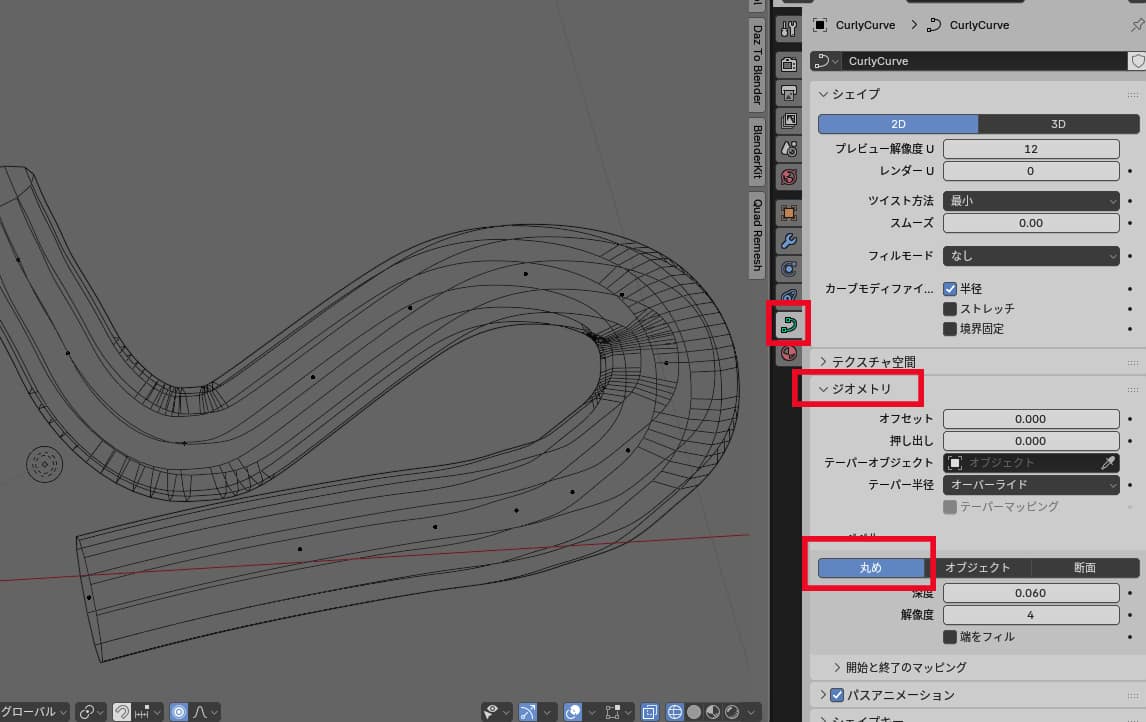
Task: Open the フィルモード dropdown
Action: click(x=1030, y=256)
